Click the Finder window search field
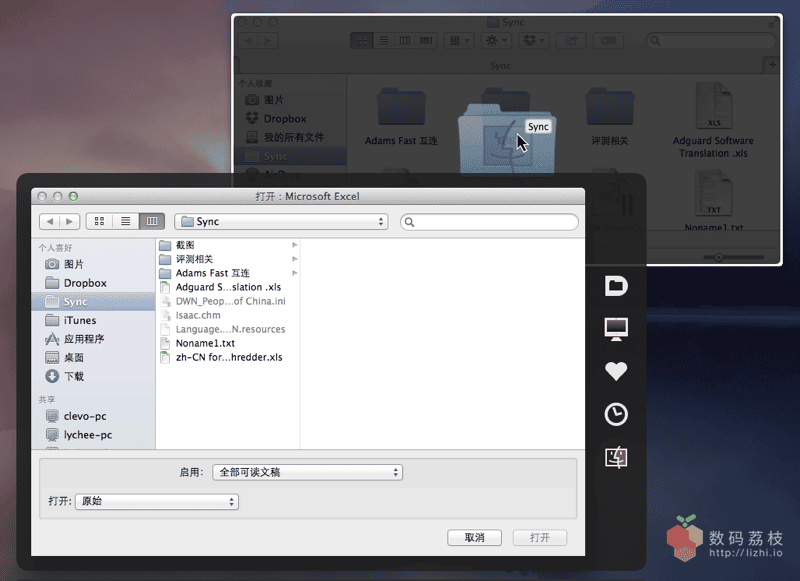 click(711, 41)
